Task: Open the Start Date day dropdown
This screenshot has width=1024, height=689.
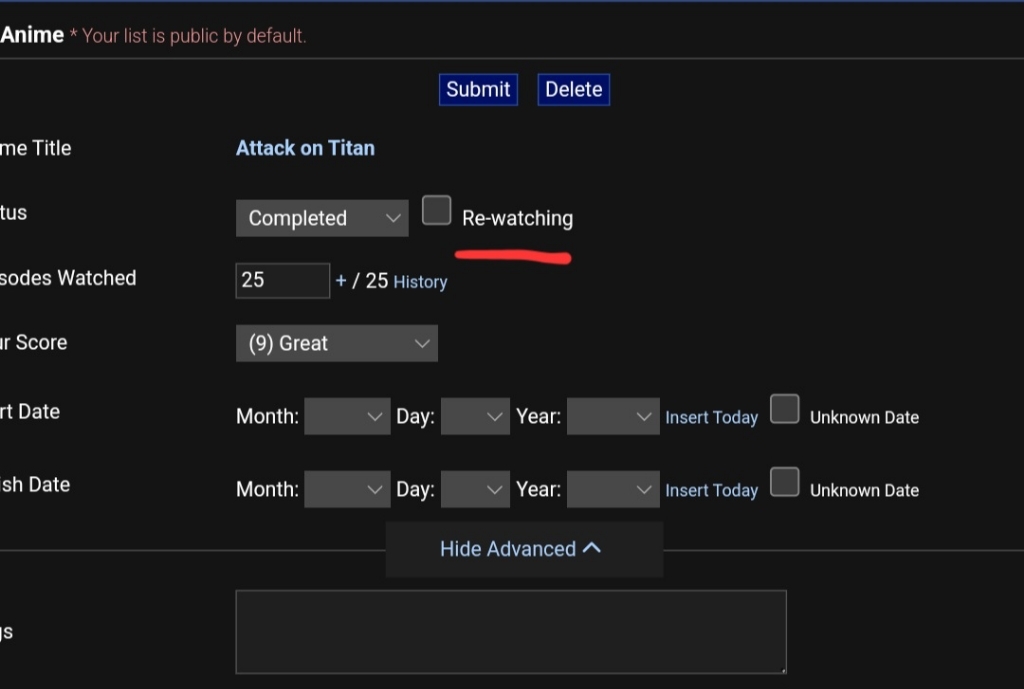Action: [x=475, y=416]
